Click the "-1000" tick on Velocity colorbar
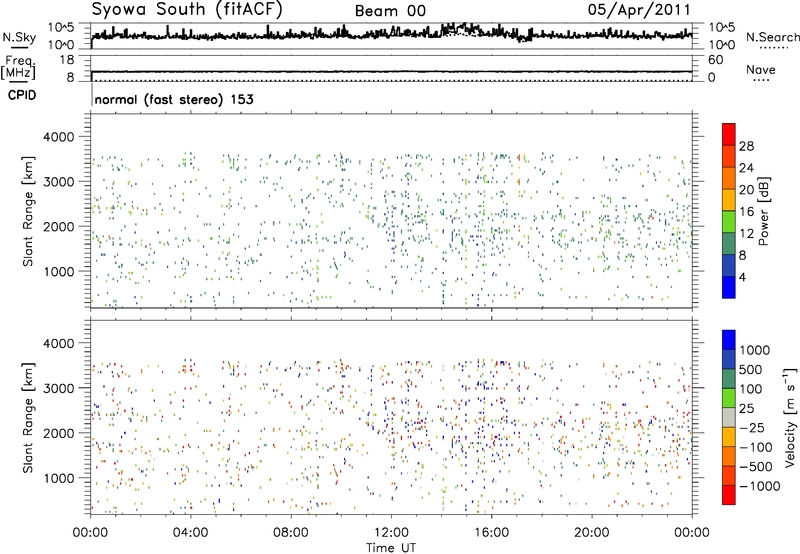 click(x=759, y=486)
